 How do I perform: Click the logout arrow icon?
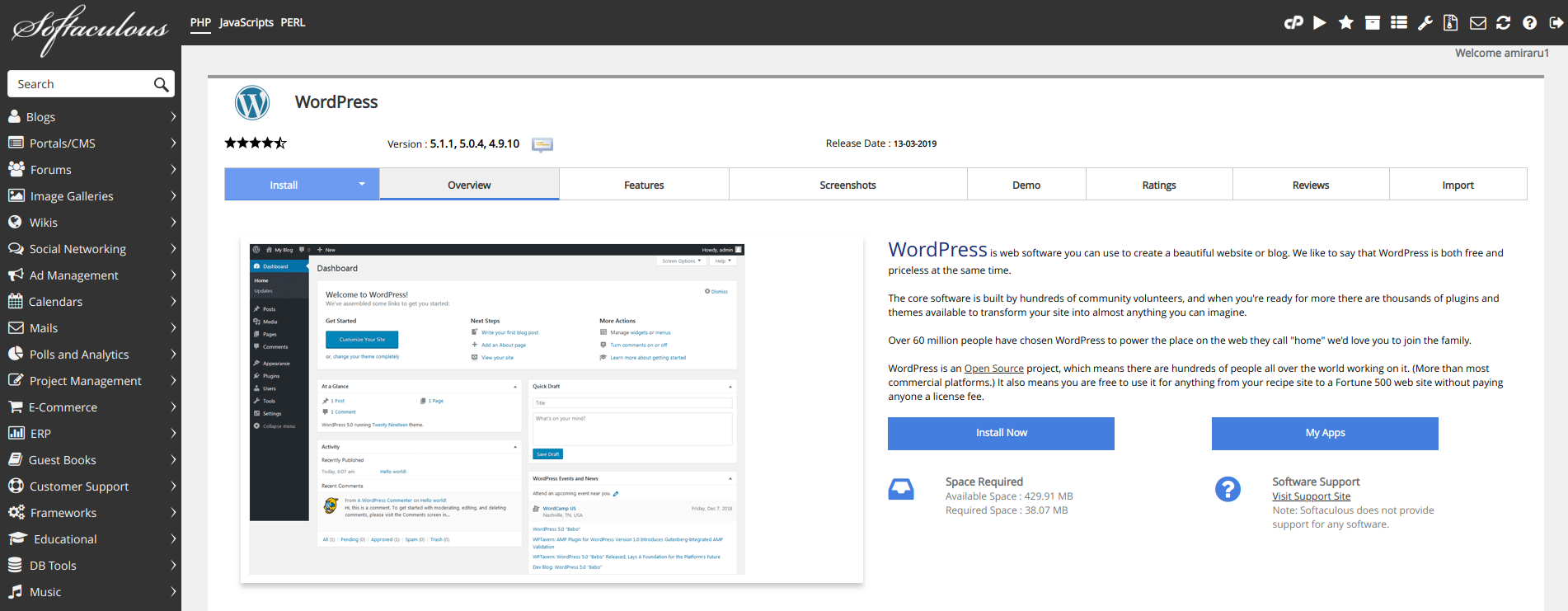pyautogui.click(x=1556, y=22)
